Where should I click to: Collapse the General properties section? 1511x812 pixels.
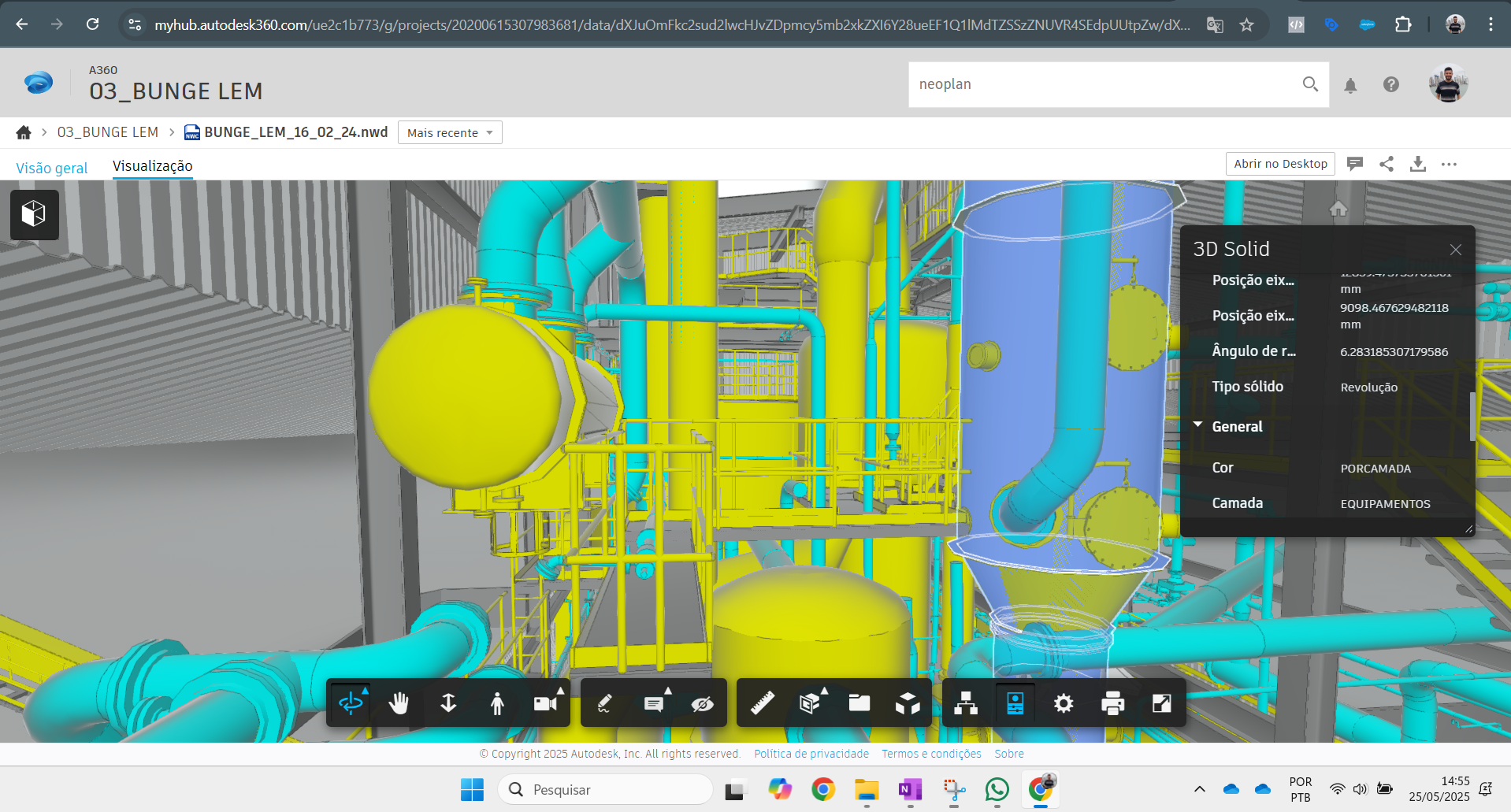(1197, 425)
